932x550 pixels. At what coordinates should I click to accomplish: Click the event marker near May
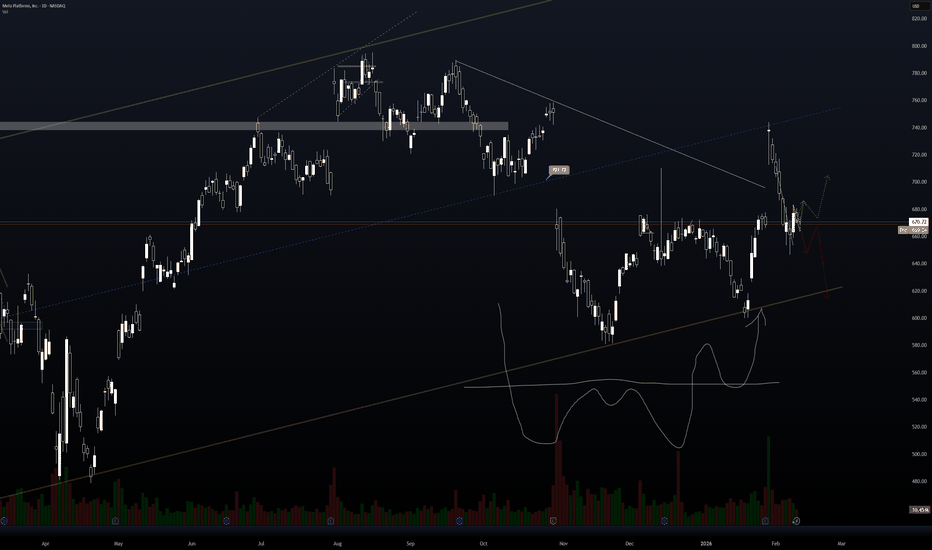click(x=115, y=521)
